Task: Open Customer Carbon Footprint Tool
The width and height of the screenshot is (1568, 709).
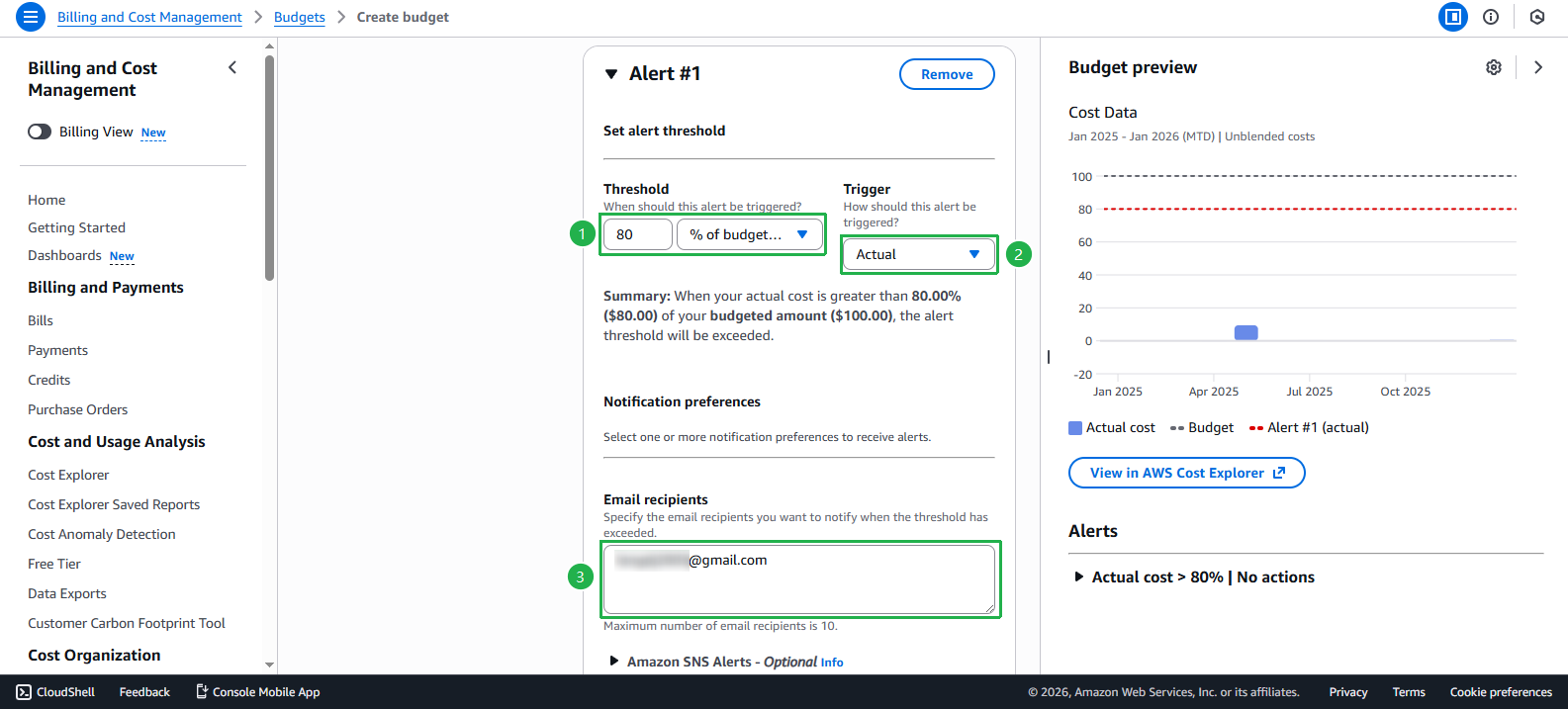Action: tap(127, 623)
